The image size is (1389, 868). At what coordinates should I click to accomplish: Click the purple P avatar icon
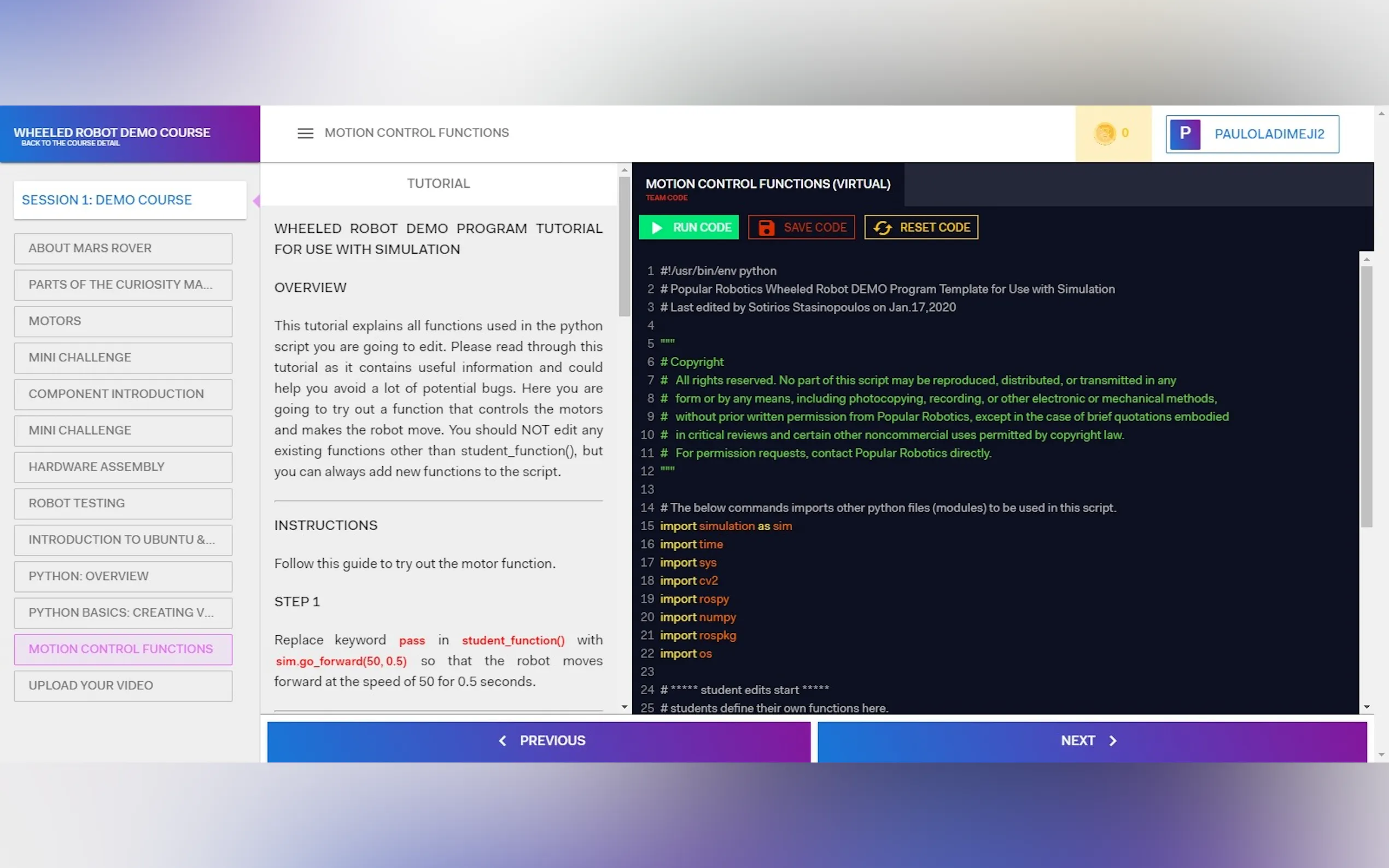pos(1184,134)
